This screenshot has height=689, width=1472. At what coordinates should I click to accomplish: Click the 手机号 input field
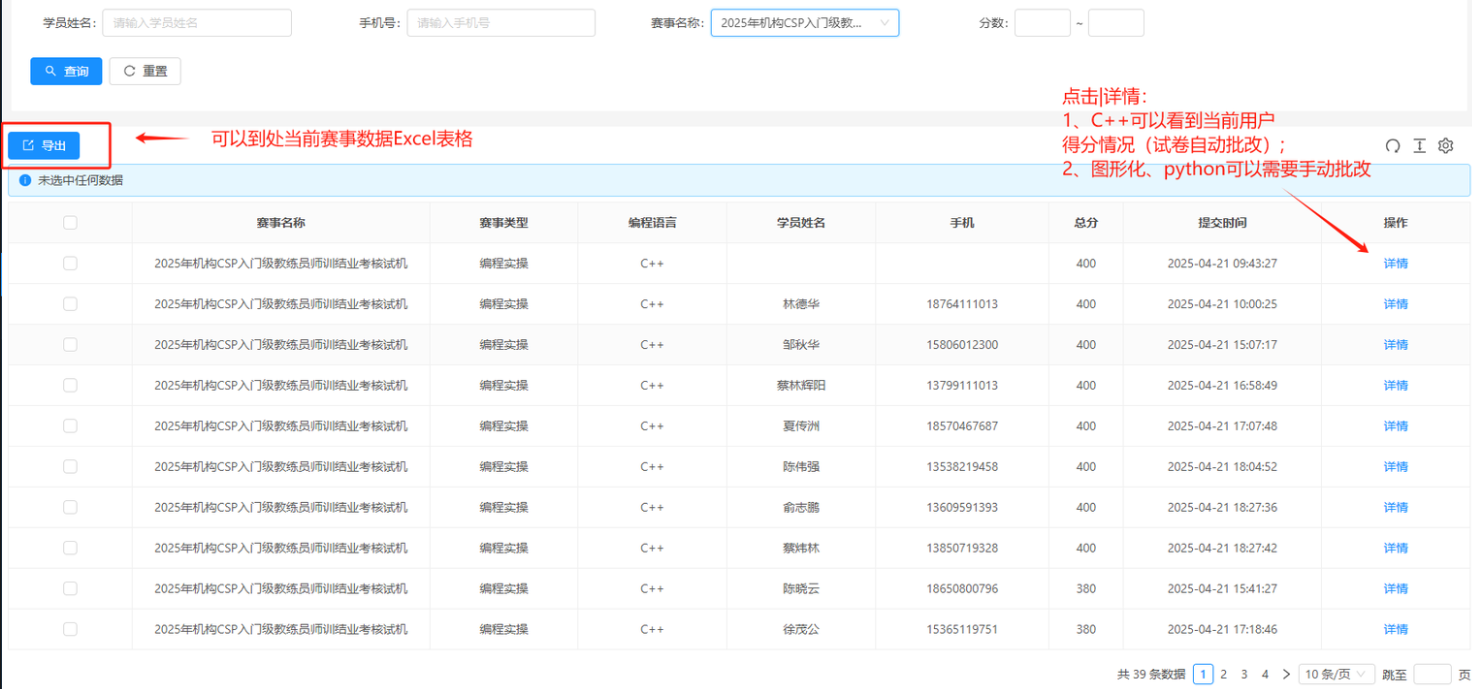500,23
